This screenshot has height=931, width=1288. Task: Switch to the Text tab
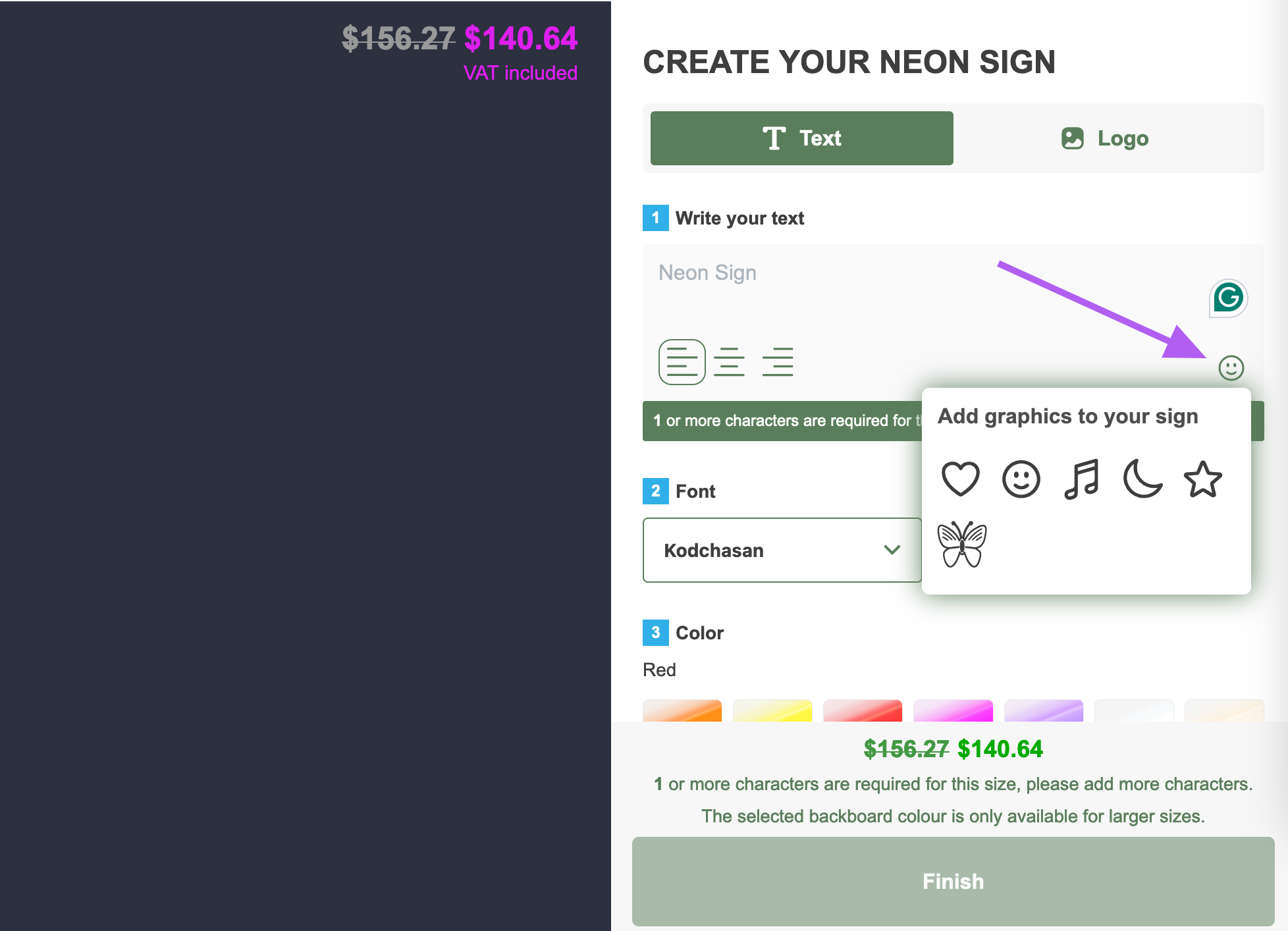[801, 138]
